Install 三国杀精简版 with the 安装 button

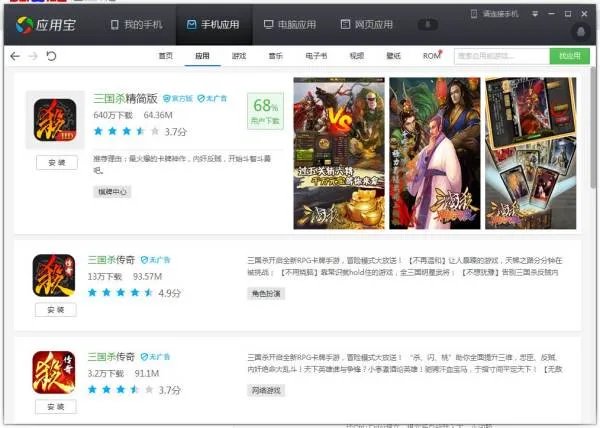[57, 163]
